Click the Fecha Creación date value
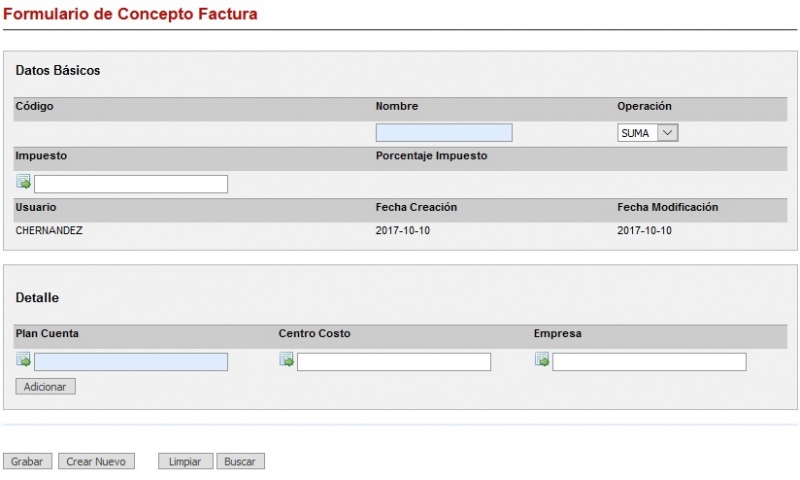800x480 pixels. (x=403, y=230)
